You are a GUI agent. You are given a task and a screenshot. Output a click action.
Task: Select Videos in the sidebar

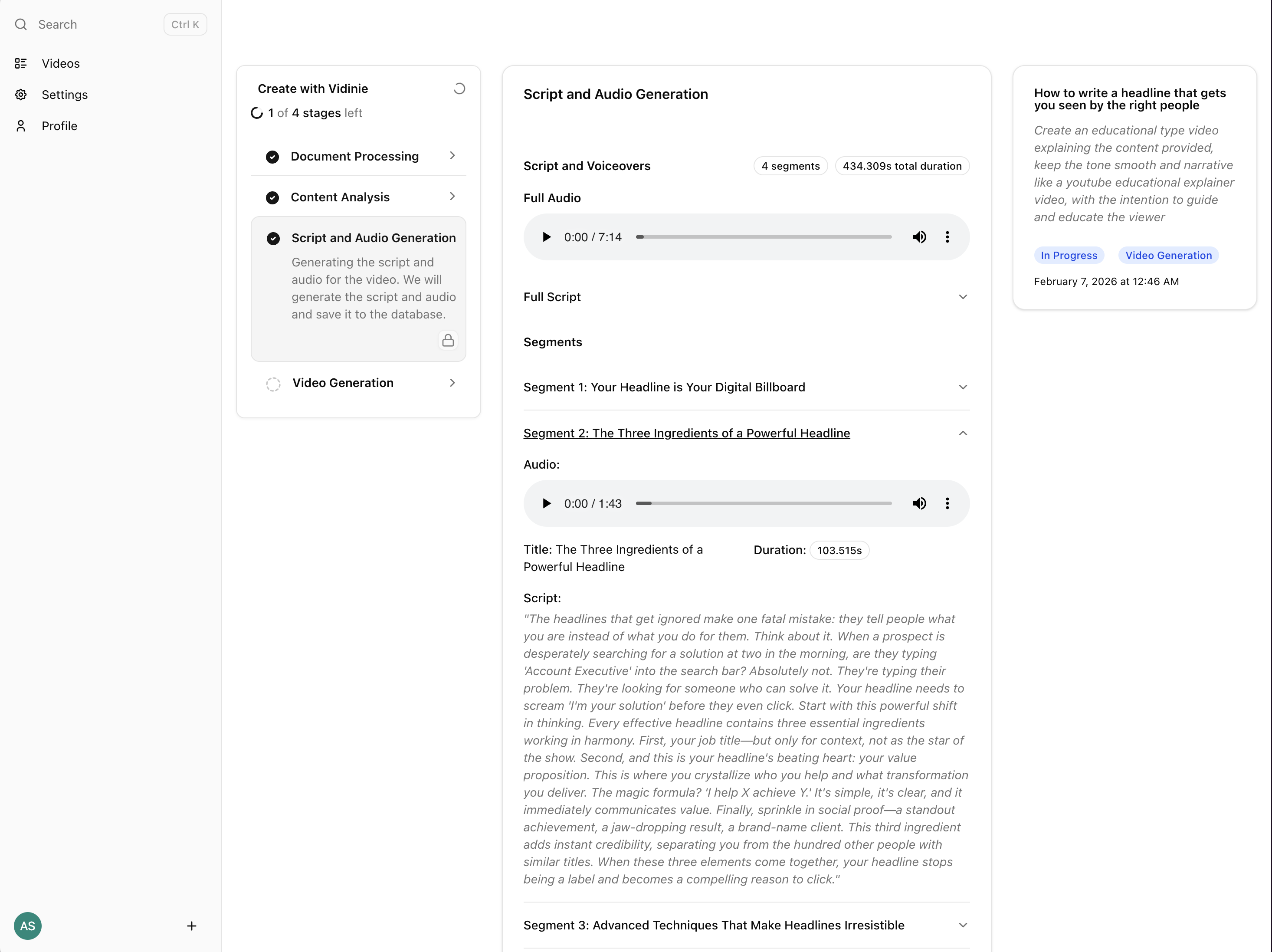coord(60,63)
